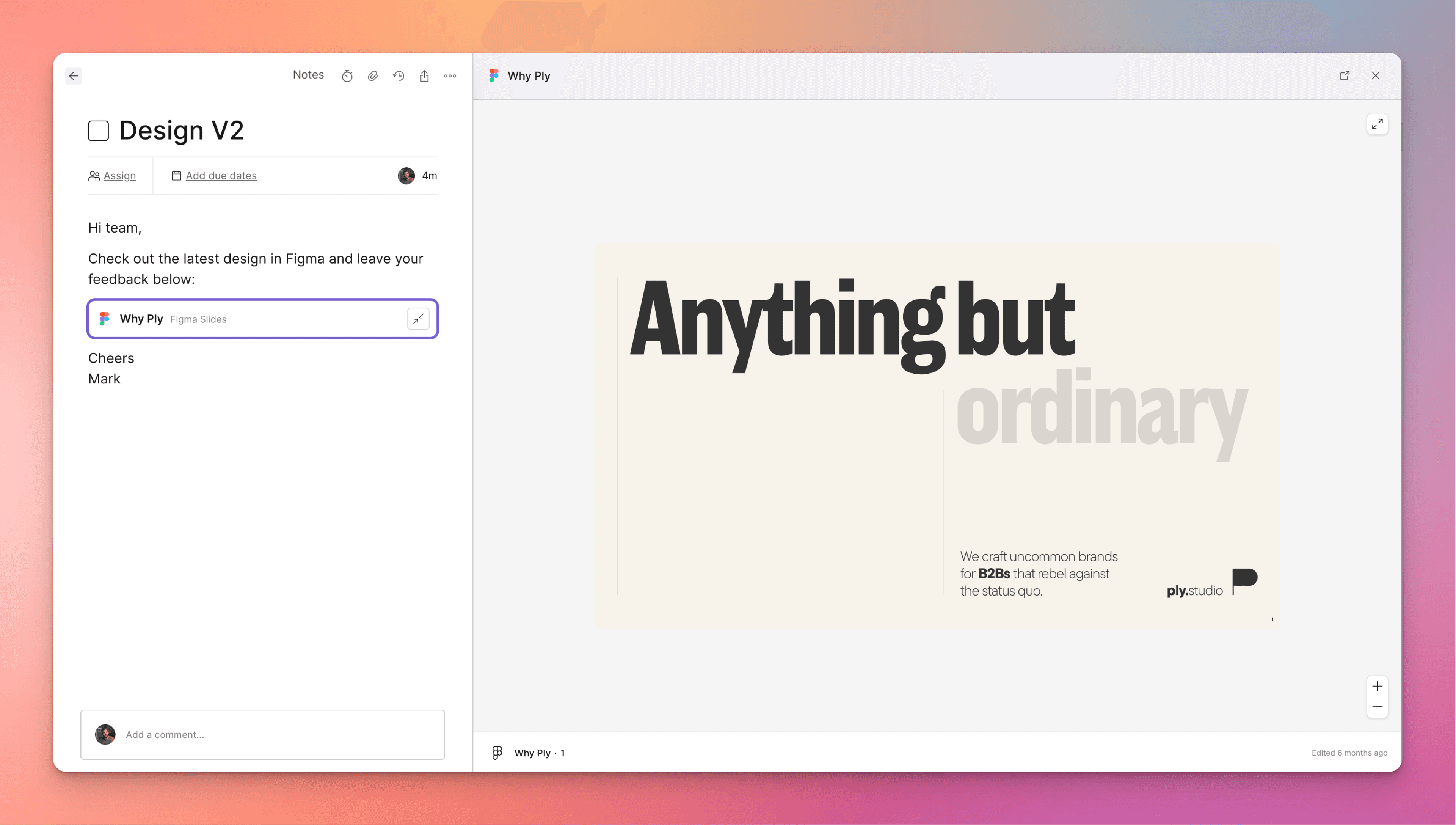Open Why Ply in external window
The width and height of the screenshot is (1456, 825).
pyautogui.click(x=1345, y=75)
